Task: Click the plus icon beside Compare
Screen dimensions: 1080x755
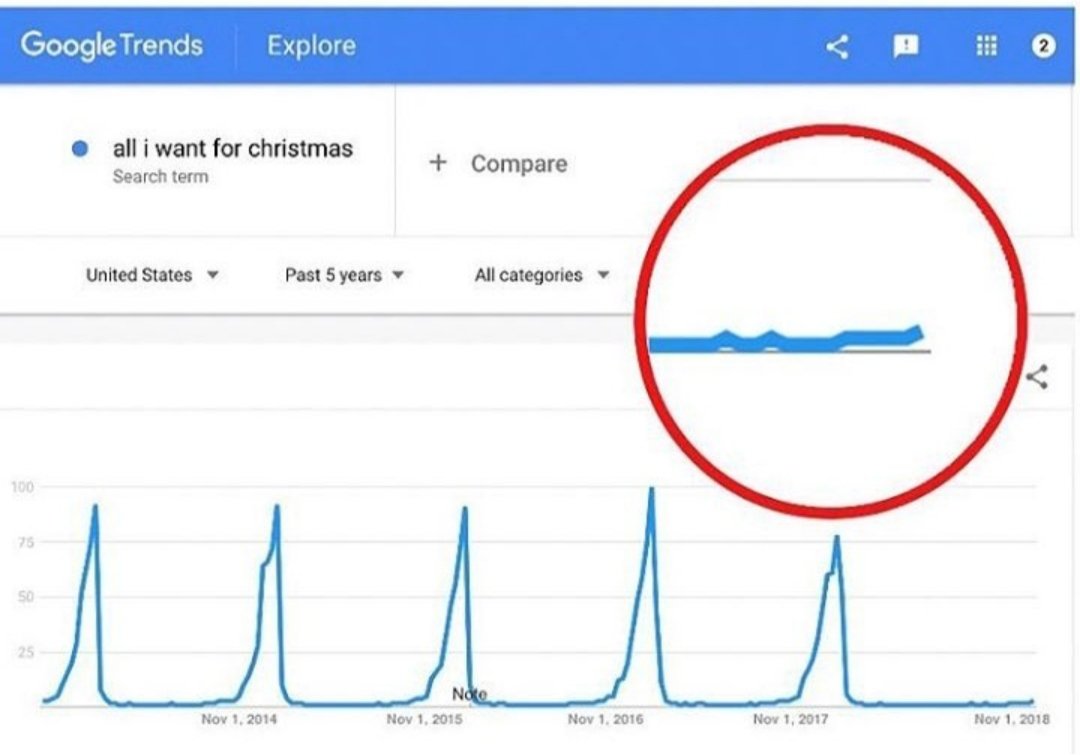Action: click(437, 163)
